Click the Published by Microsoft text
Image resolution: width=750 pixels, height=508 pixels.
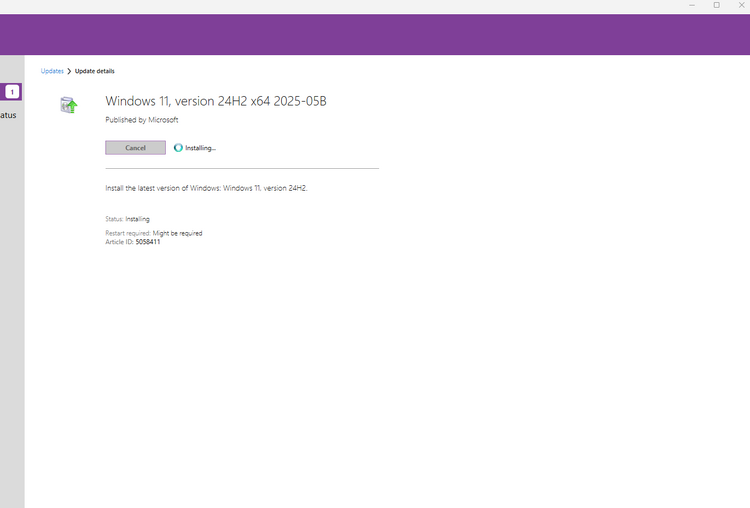142,120
